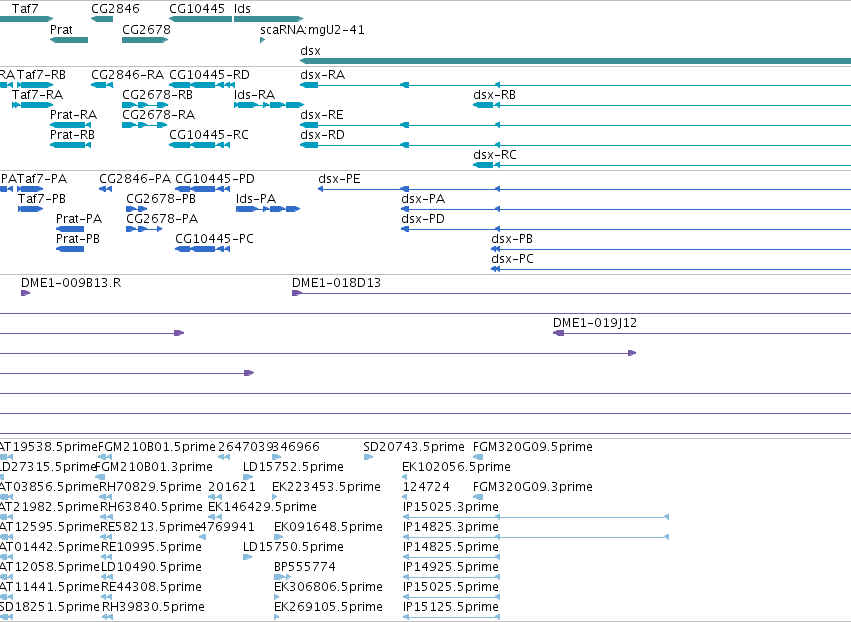
Task: Select the LD15750.5prime EST label
Action: [293, 547]
